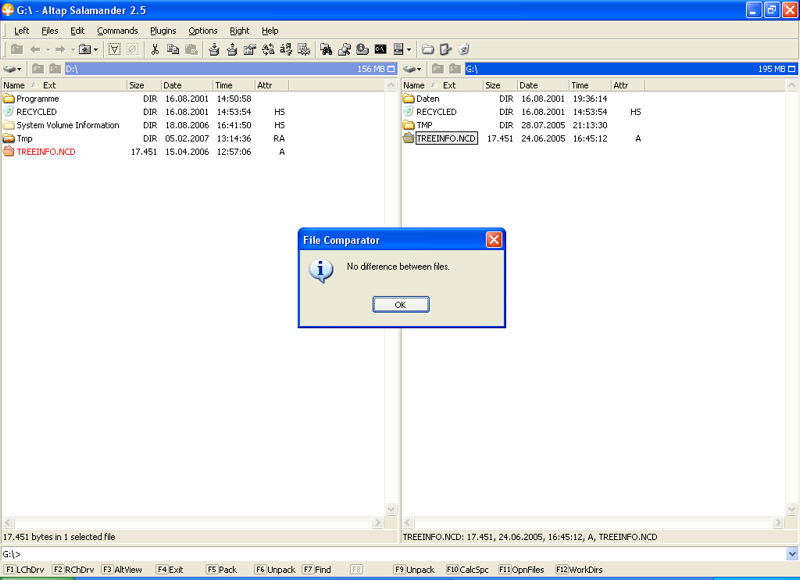
Task: Open the Left menu
Action: [x=21, y=31]
